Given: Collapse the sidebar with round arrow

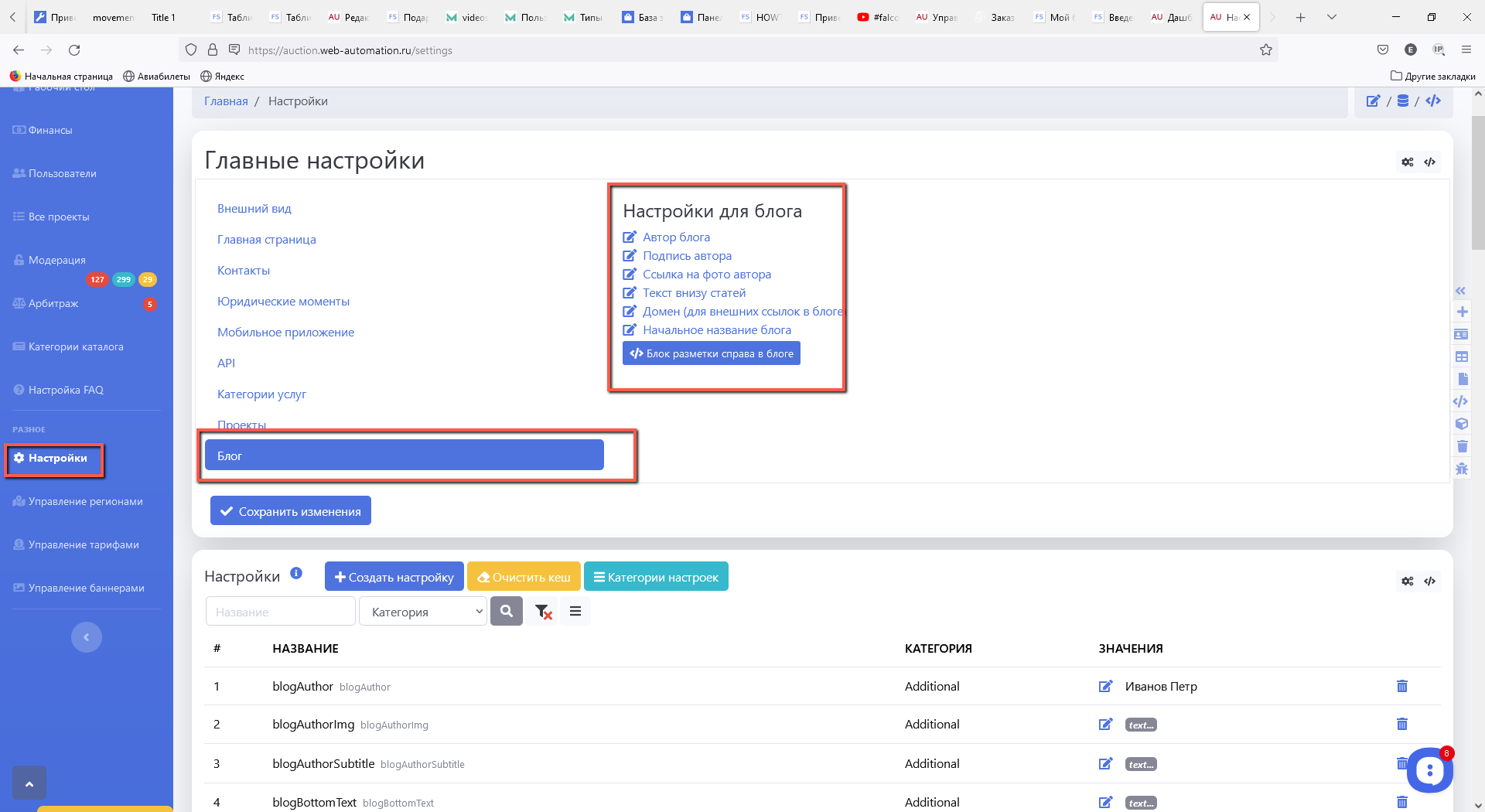Looking at the screenshot, I should 87,637.
